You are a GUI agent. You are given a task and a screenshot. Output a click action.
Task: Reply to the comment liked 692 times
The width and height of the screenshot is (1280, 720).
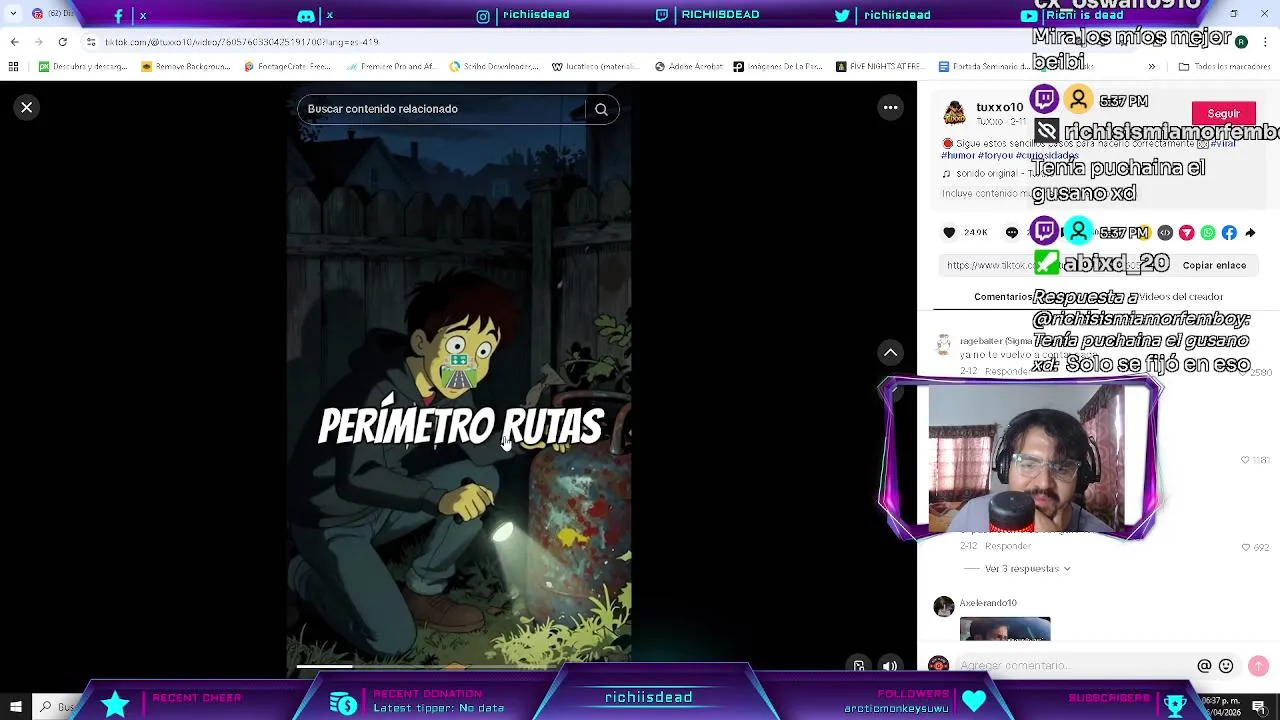(x=1007, y=546)
